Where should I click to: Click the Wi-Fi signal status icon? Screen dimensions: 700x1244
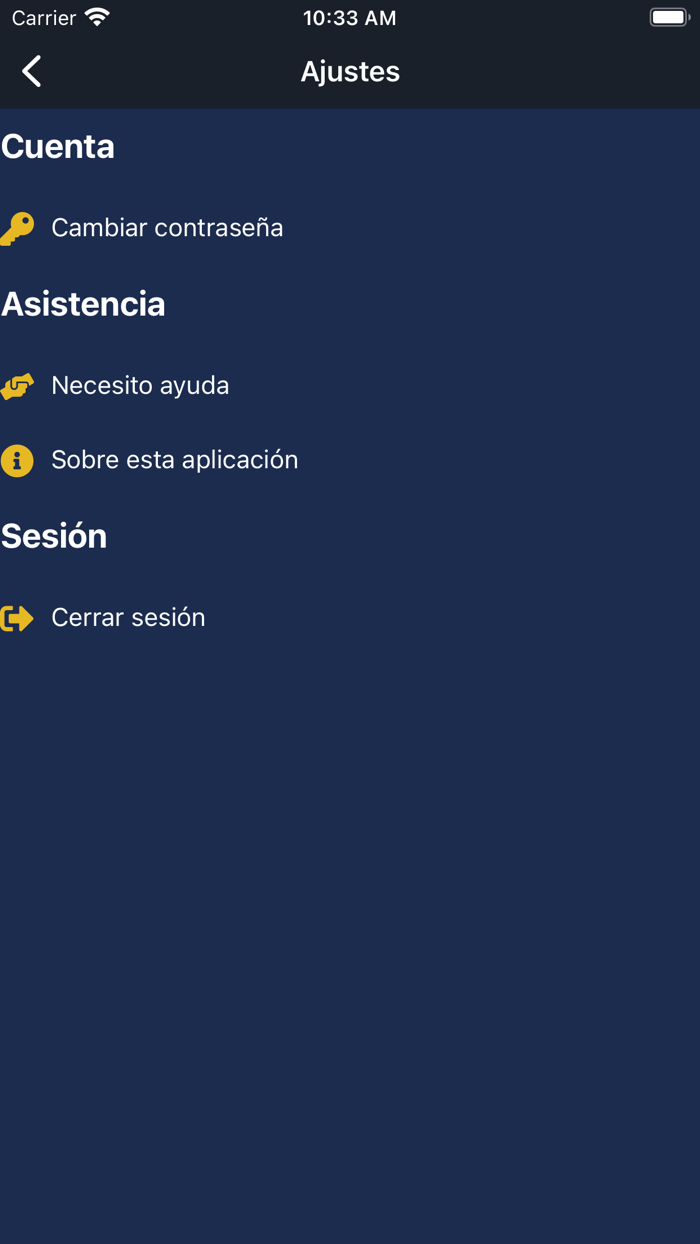pos(97,18)
